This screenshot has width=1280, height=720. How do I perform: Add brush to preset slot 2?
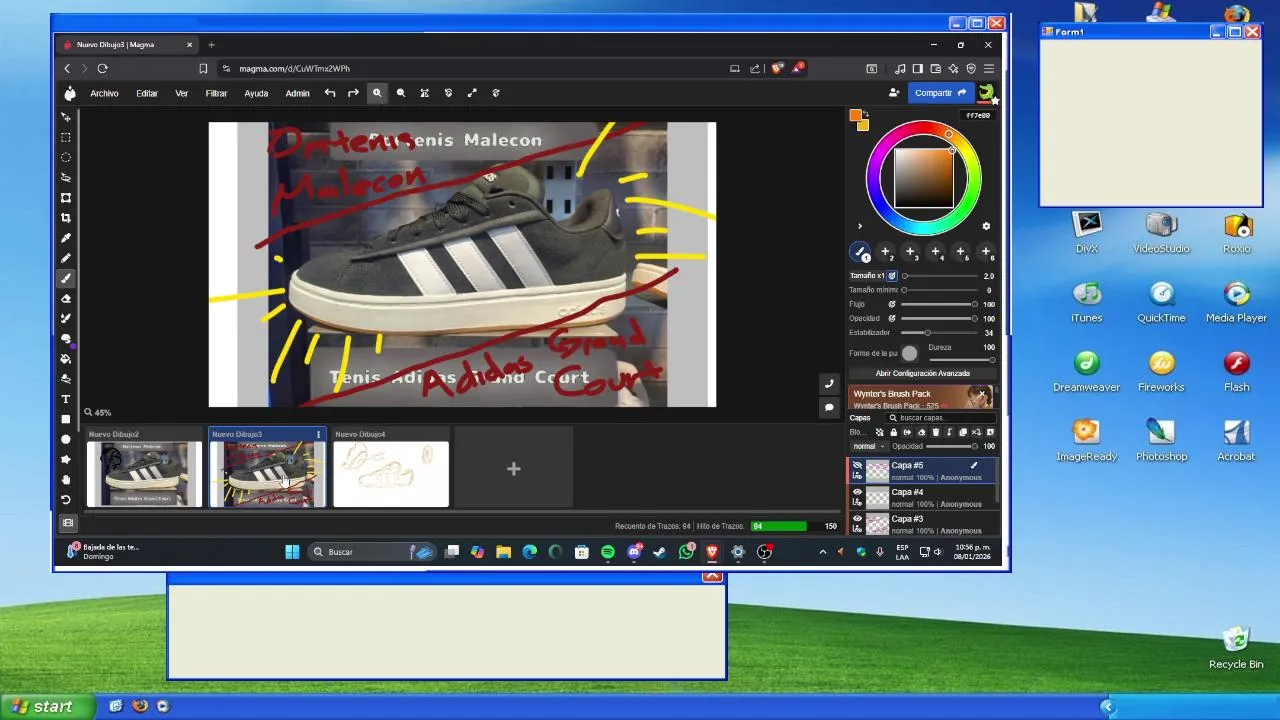coord(885,252)
